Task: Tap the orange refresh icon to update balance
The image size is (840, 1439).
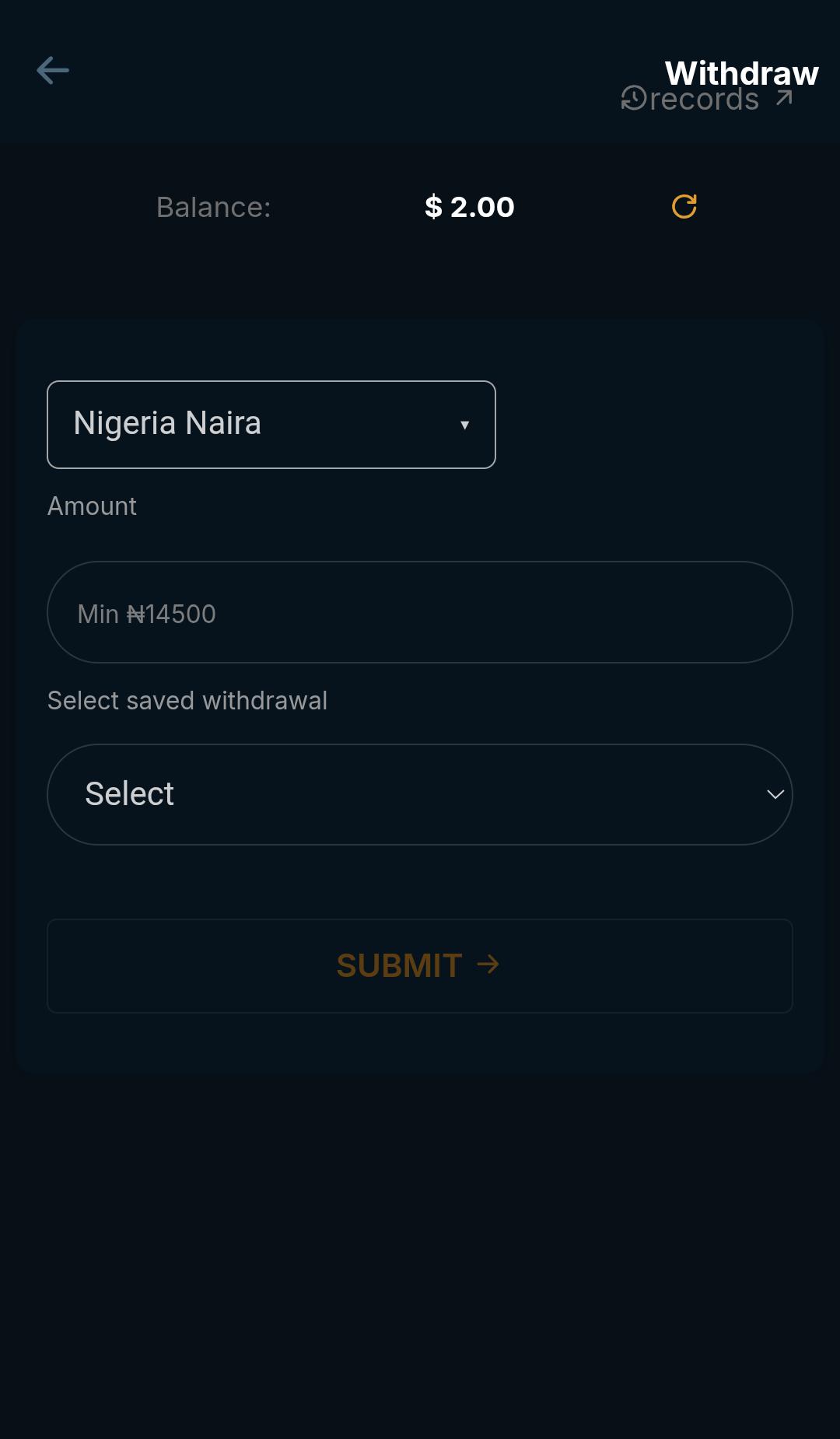Action: (683, 206)
